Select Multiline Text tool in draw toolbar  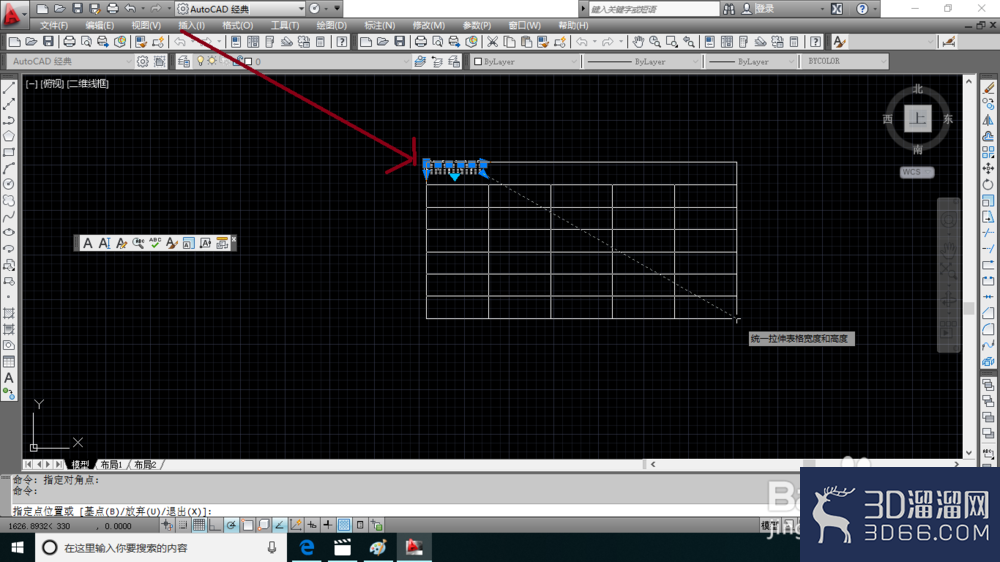[9, 378]
